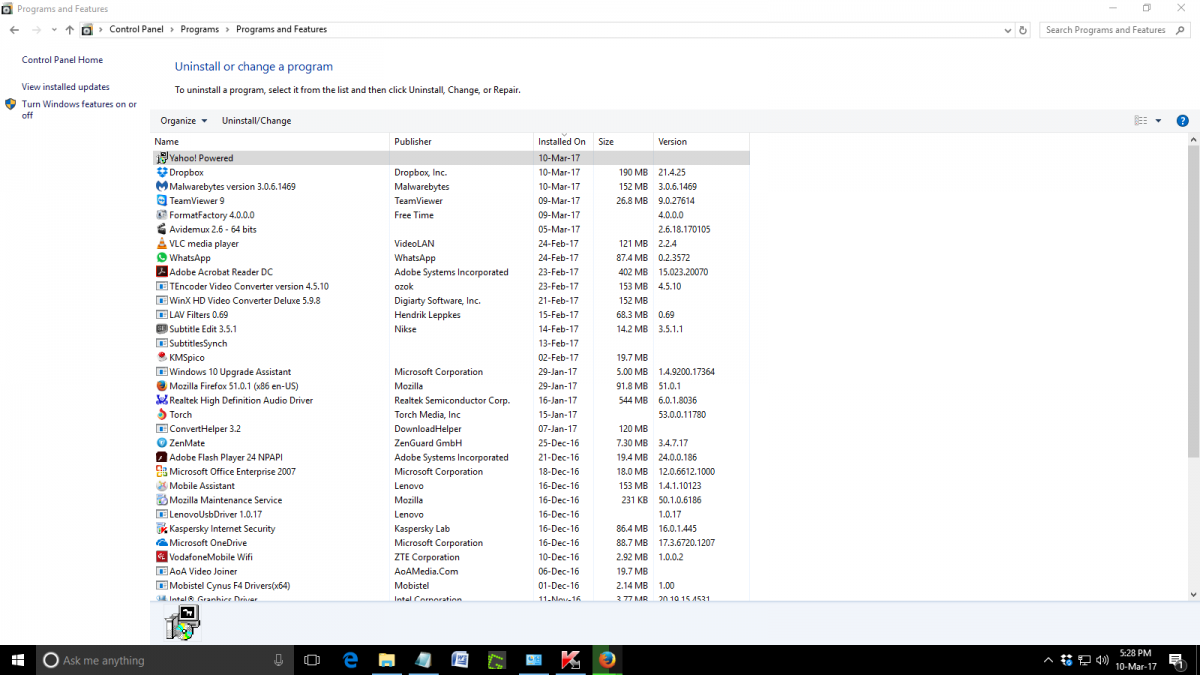Click the volume speaker icon in the tray

(x=1101, y=660)
